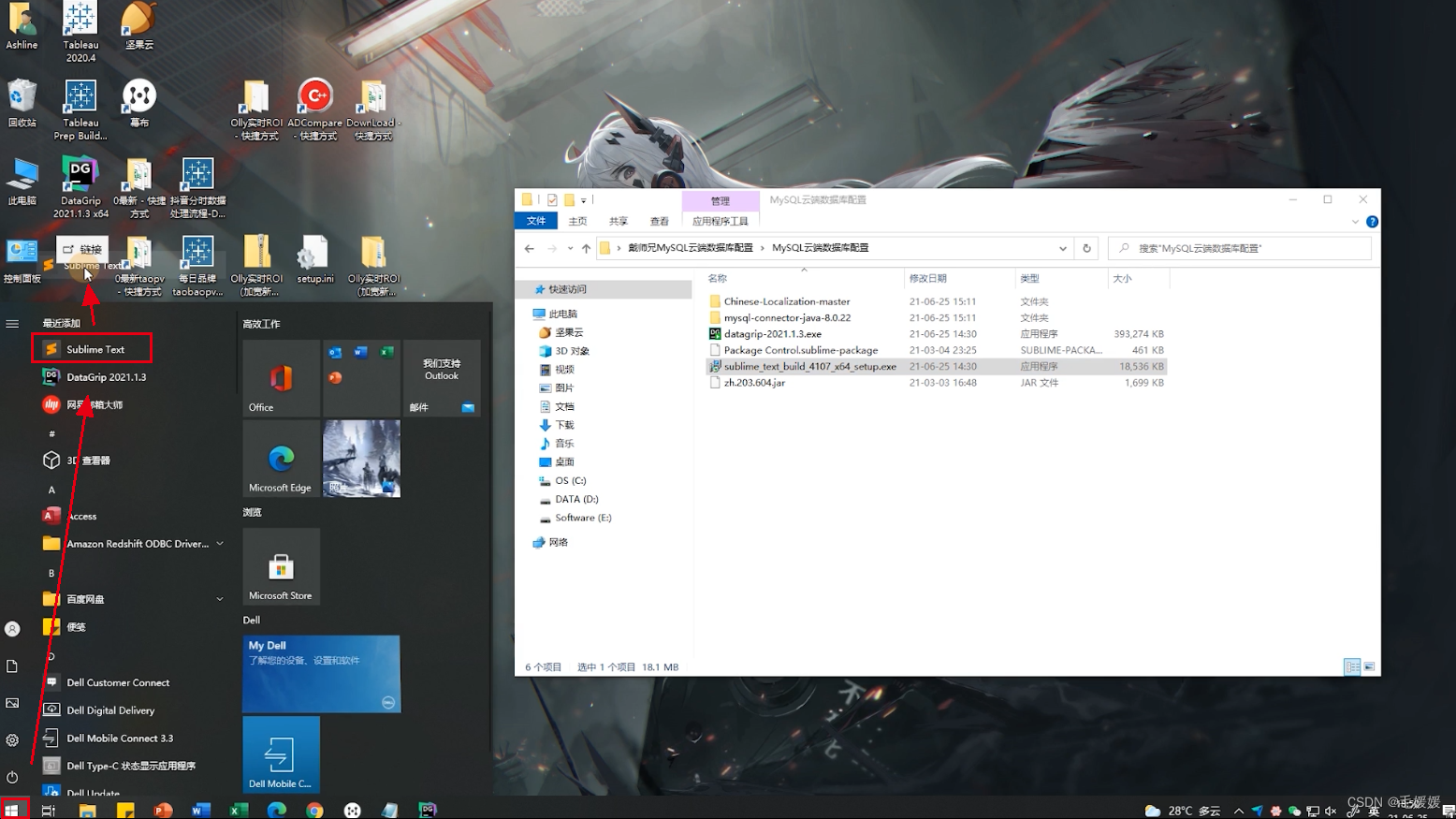Open File Explorer from the taskbar

87,811
